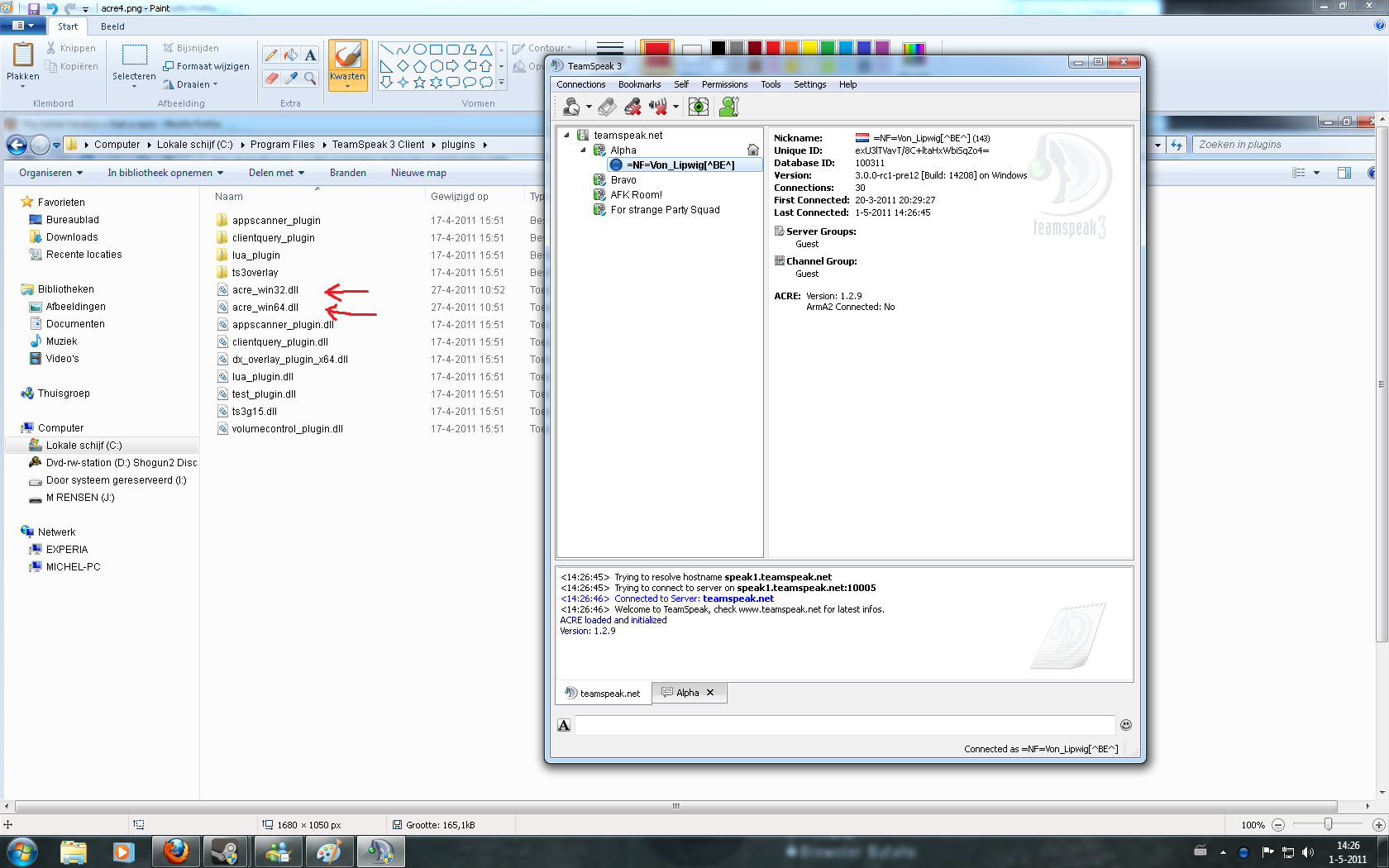Toggle subscribe to all channels eye icon
1389x868 pixels.
coord(699,107)
